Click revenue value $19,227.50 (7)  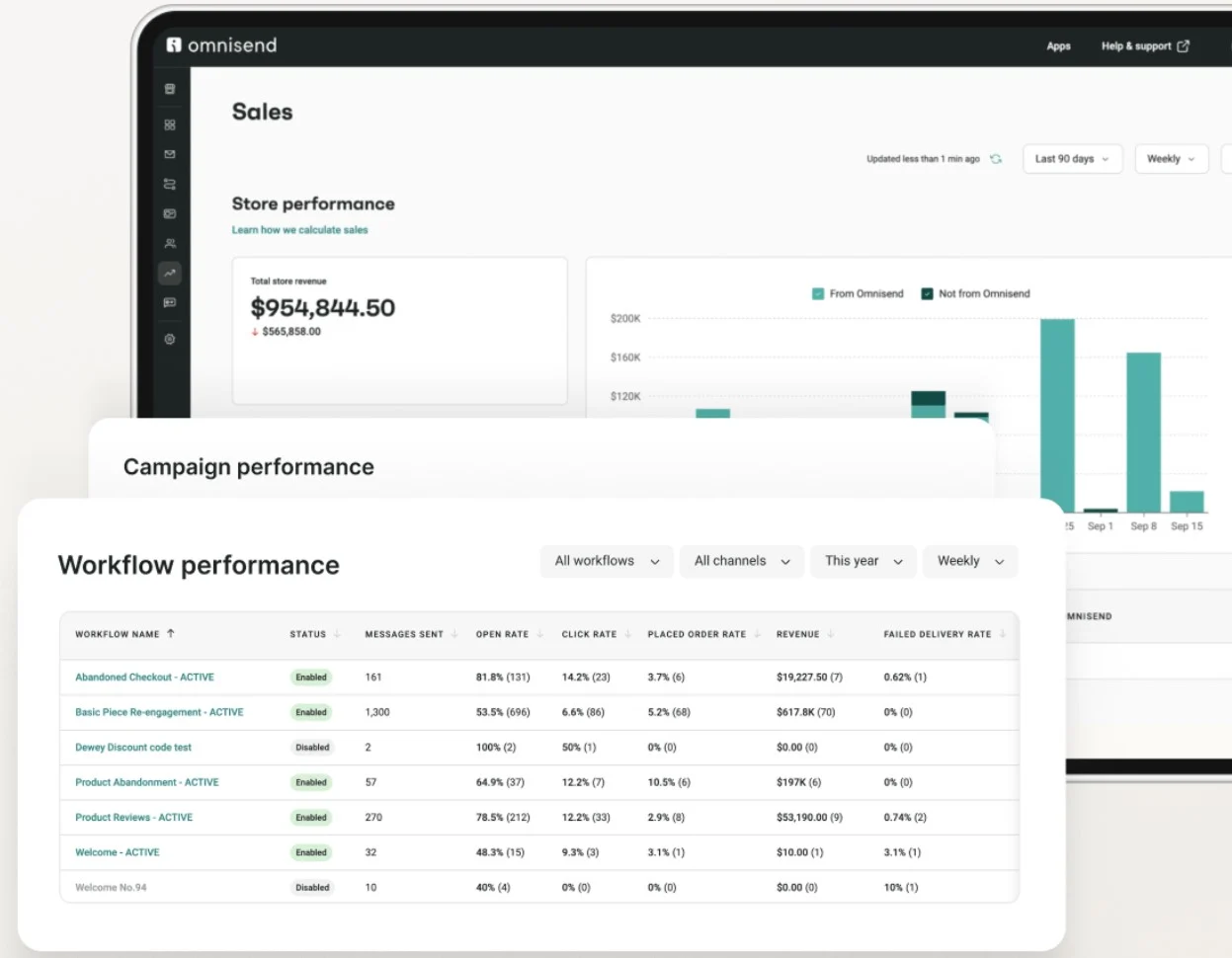[809, 678]
